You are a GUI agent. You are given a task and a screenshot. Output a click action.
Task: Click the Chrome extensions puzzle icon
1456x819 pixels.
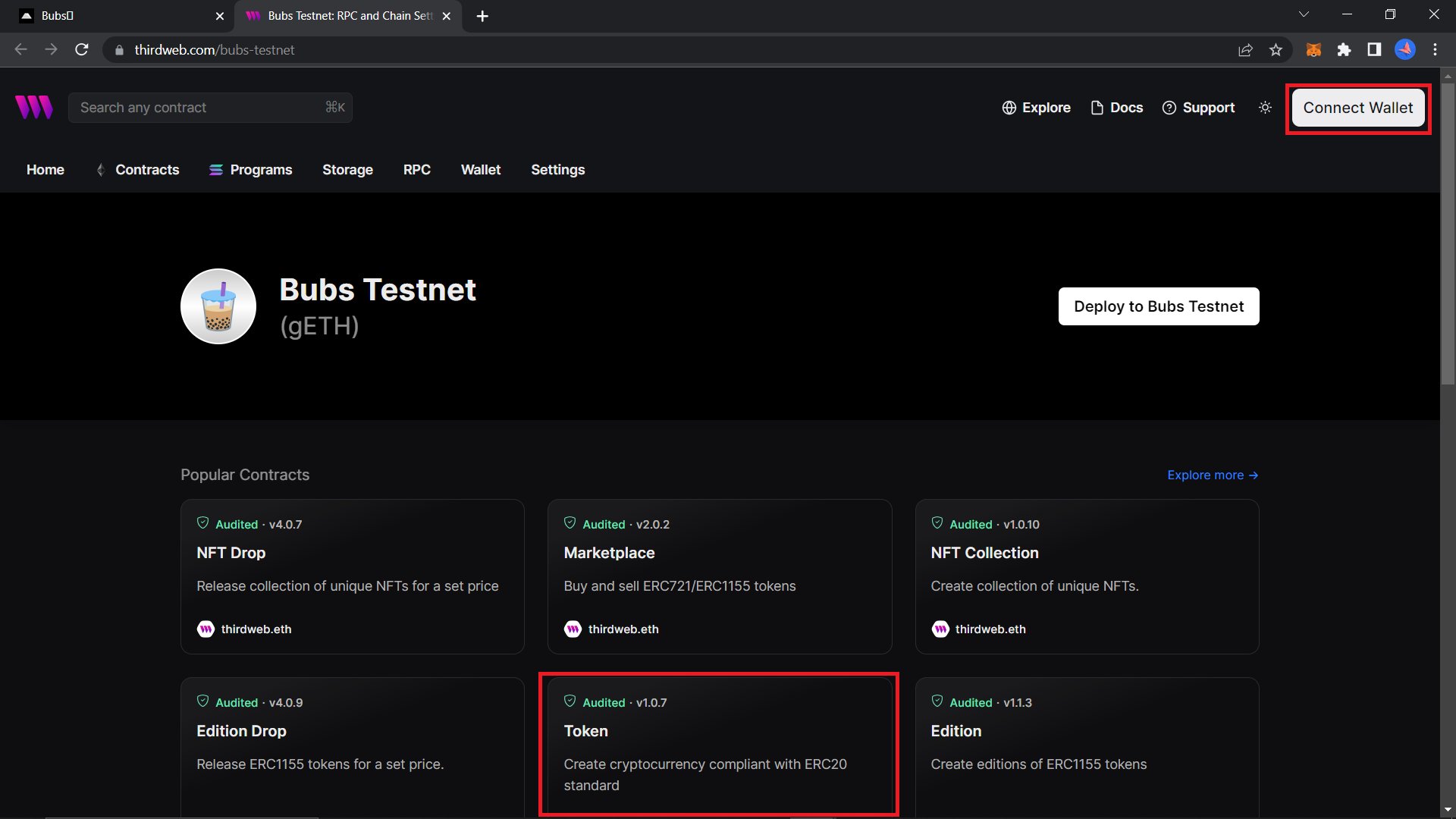pyautogui.click(x=1344, y=50)
